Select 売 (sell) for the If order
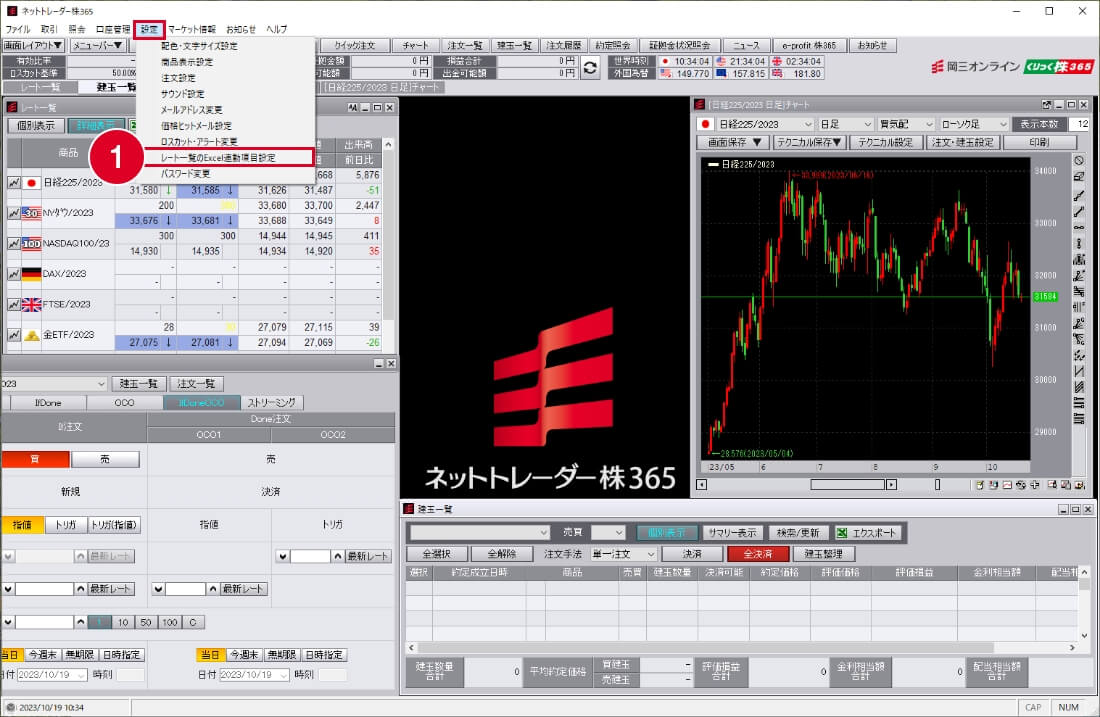Viewport: 1100px width, 717px height. tap(105, 460)
